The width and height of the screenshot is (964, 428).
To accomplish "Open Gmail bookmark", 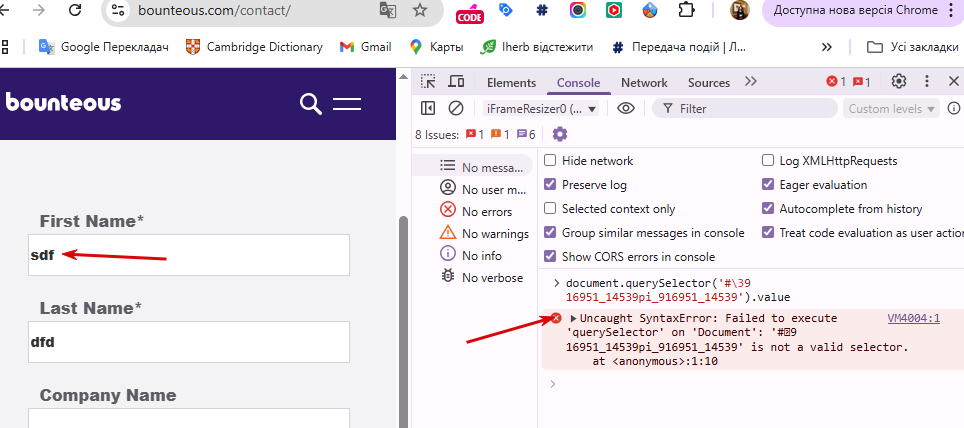I will pos(365,47).
